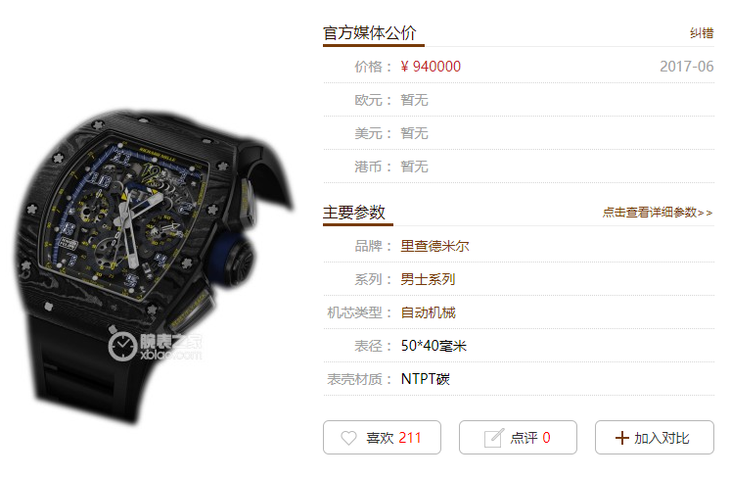
Task: Click the 自动机械 movement type link
Action: click(x=428, y=312)
